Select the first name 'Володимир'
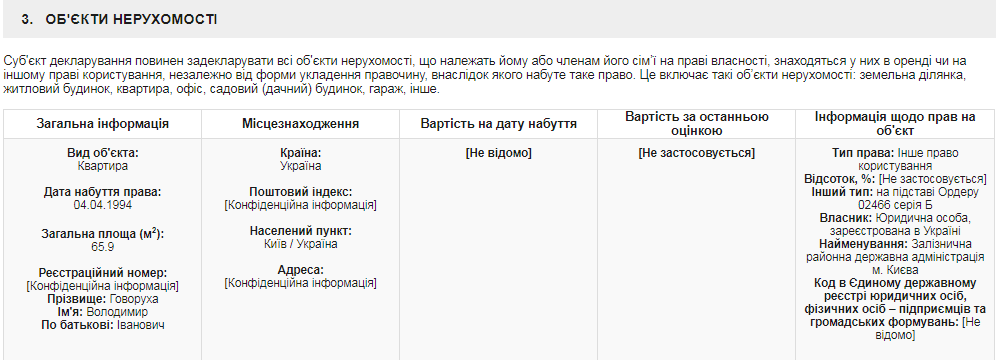Screen dimensions: 997x360 coord(117,312)
